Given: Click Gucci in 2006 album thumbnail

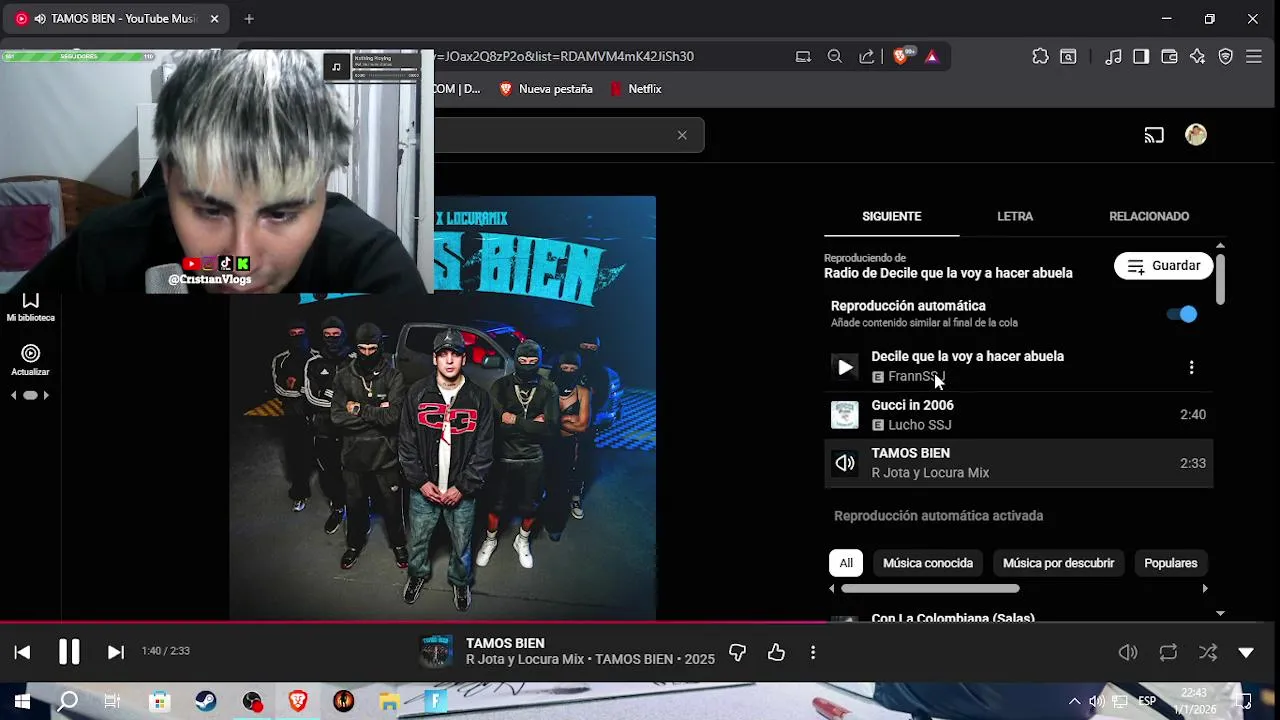Looking at the screenshot, I should coord(845,415).
